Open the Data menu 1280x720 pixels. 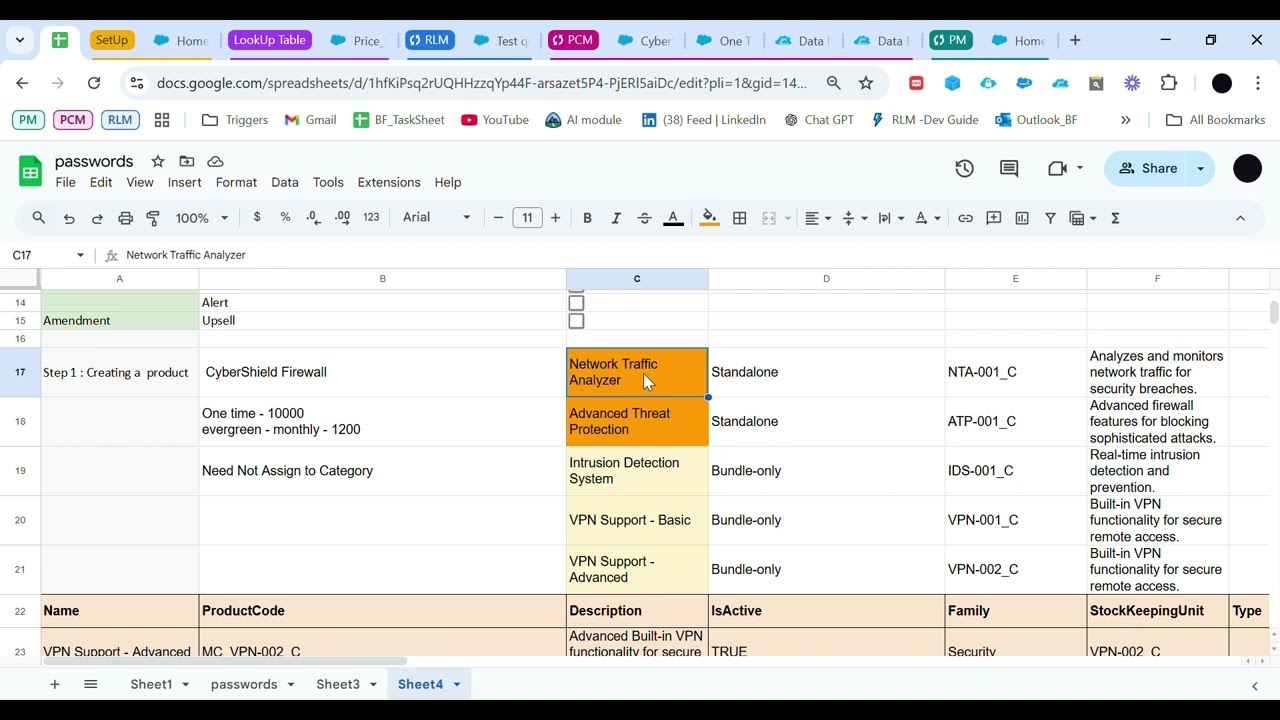(285, 183)
